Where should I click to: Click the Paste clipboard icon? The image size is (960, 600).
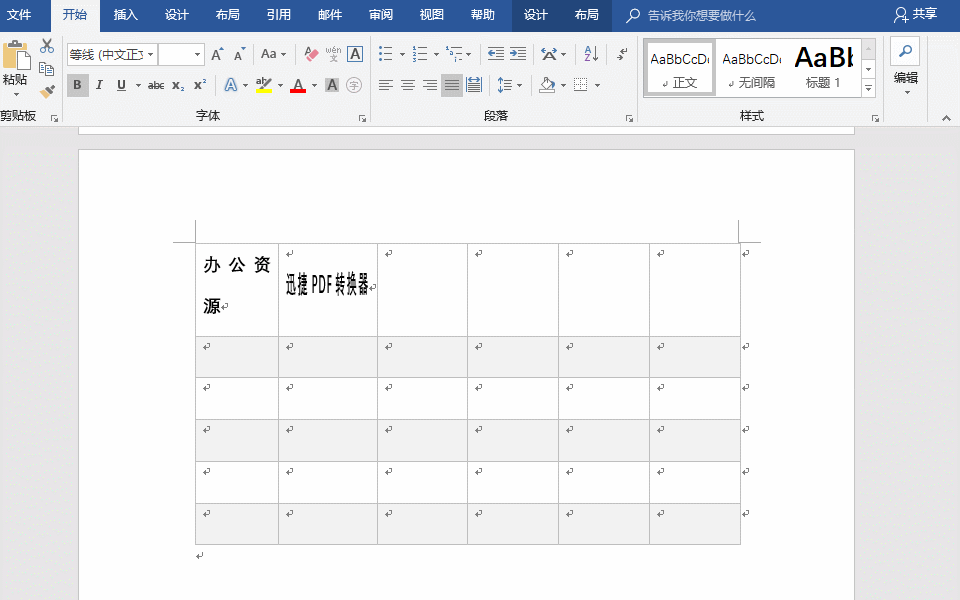[x=16, y=56]
